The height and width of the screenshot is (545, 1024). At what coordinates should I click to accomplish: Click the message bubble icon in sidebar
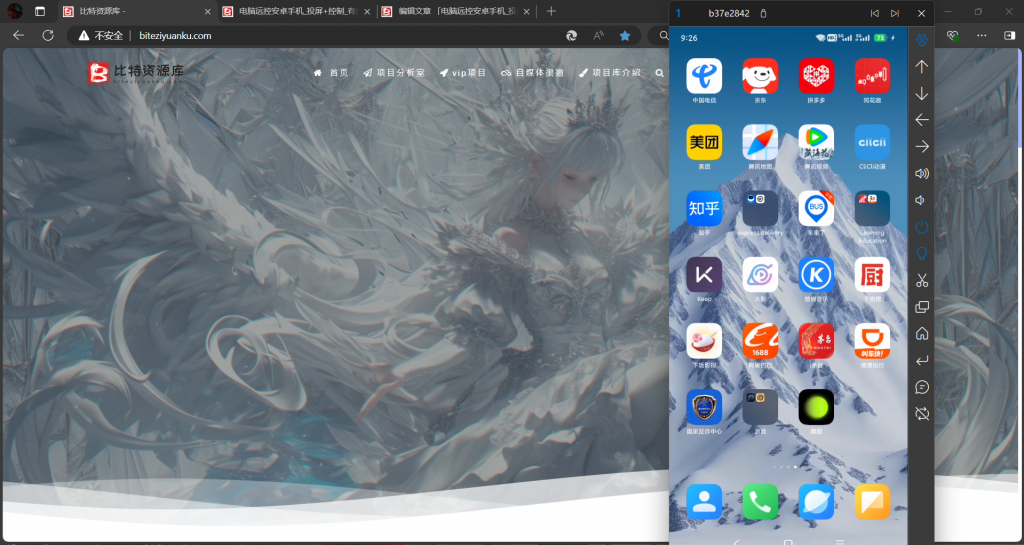click(x=921, y=387)
